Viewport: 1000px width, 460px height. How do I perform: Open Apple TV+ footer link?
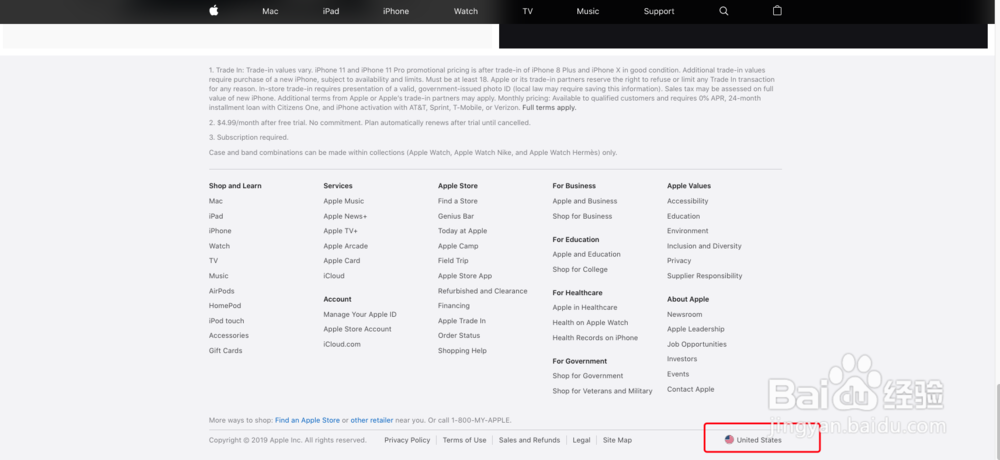341,231
